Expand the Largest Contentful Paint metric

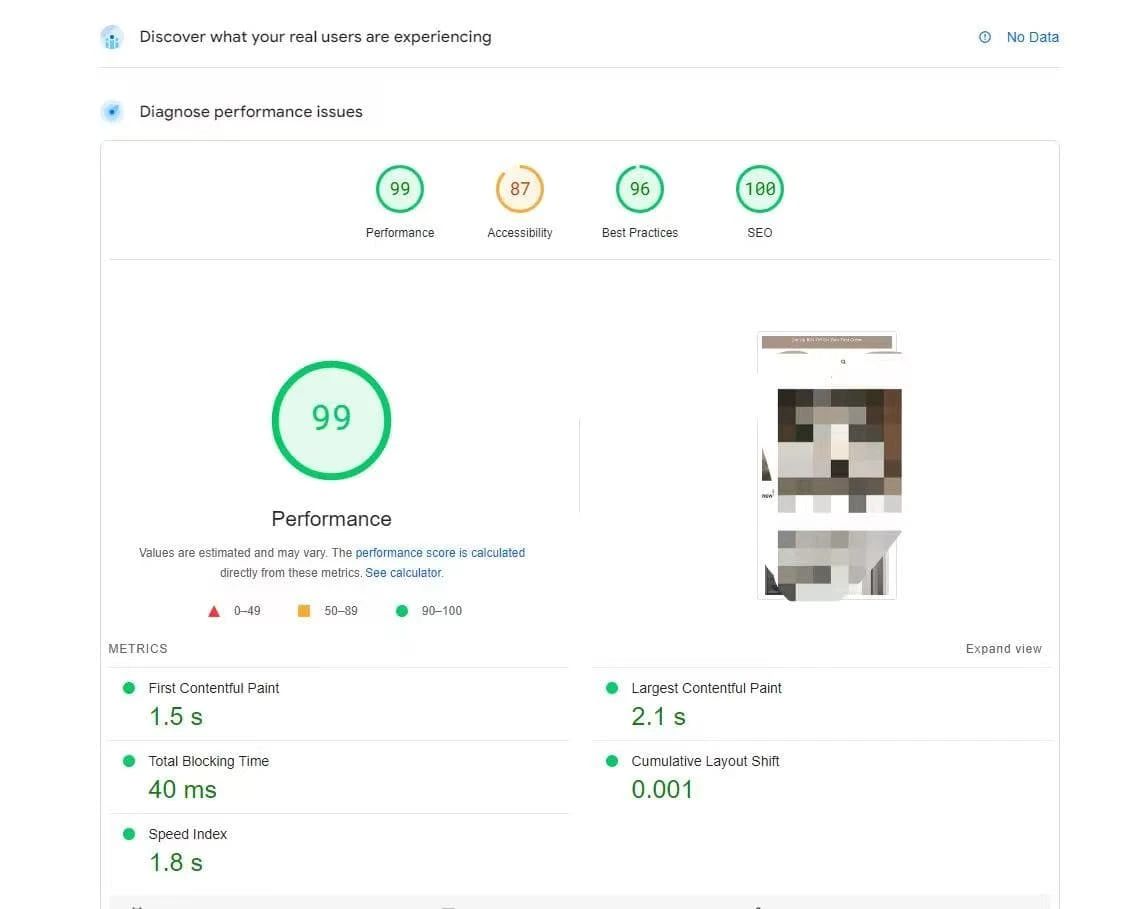706,688
